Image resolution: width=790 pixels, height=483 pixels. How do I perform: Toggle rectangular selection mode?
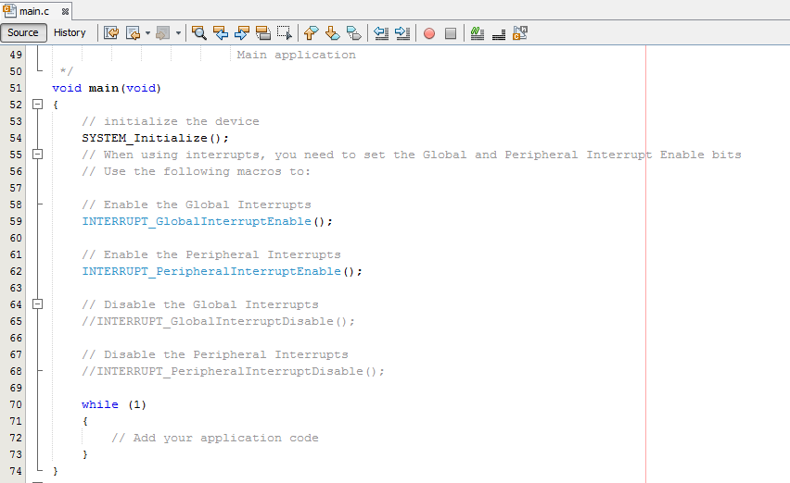(x=284, y=33)
